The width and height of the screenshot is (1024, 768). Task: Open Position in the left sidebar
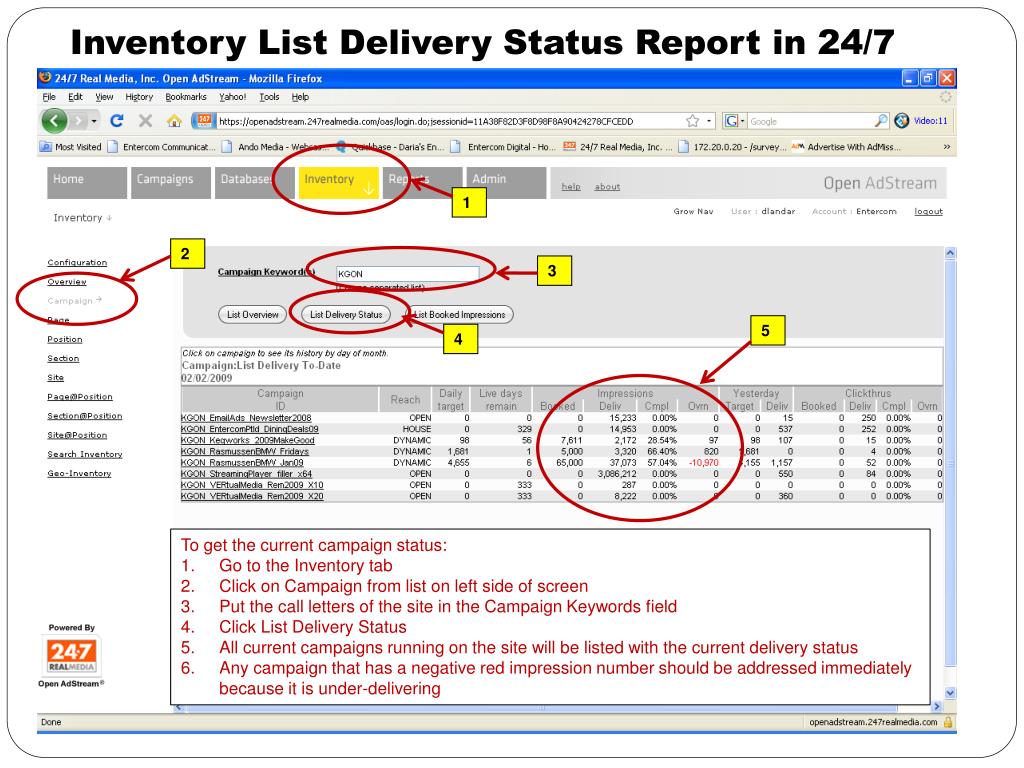coord(65,339)
